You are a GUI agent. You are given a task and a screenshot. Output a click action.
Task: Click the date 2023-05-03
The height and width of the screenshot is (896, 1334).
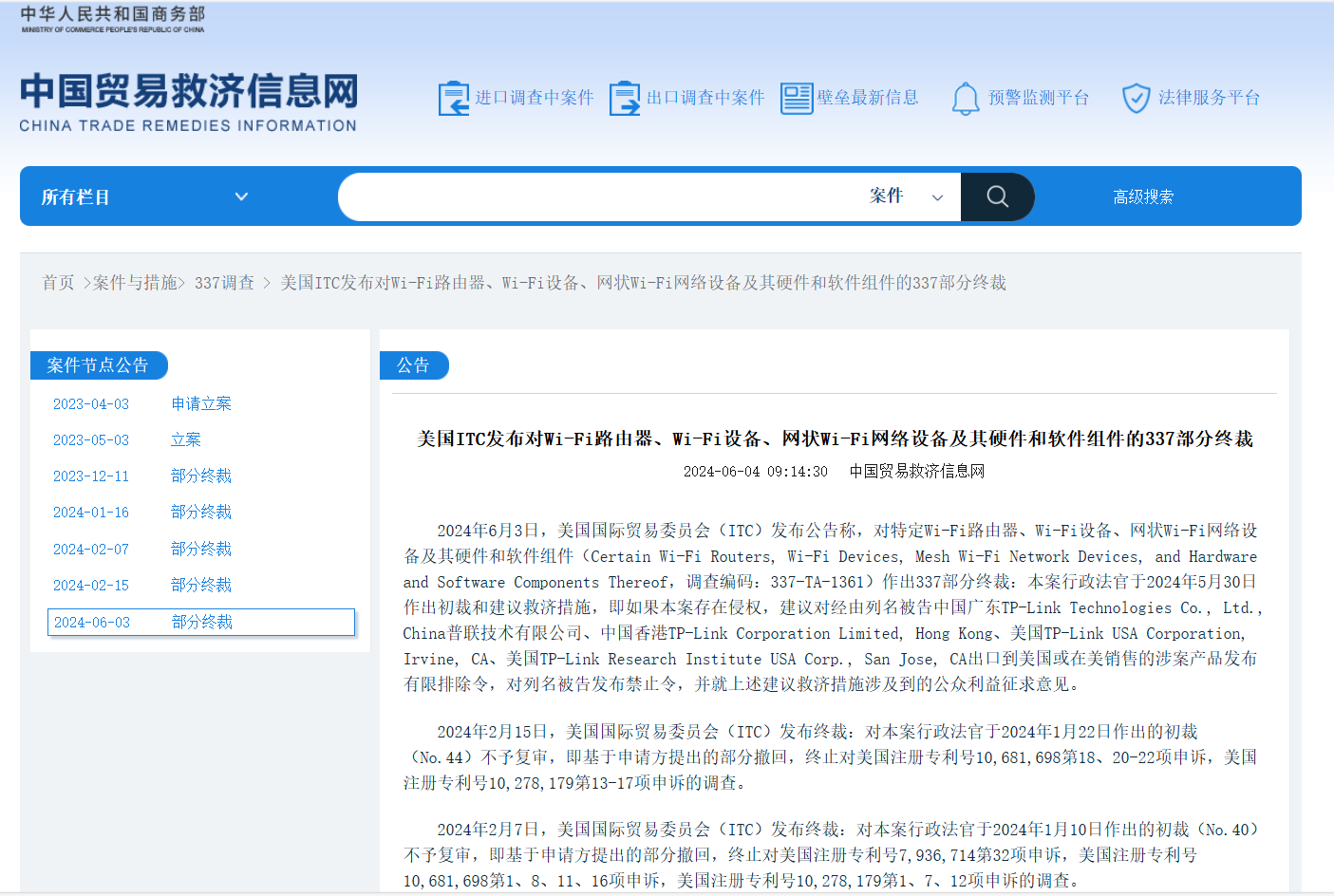click(91, 440)
